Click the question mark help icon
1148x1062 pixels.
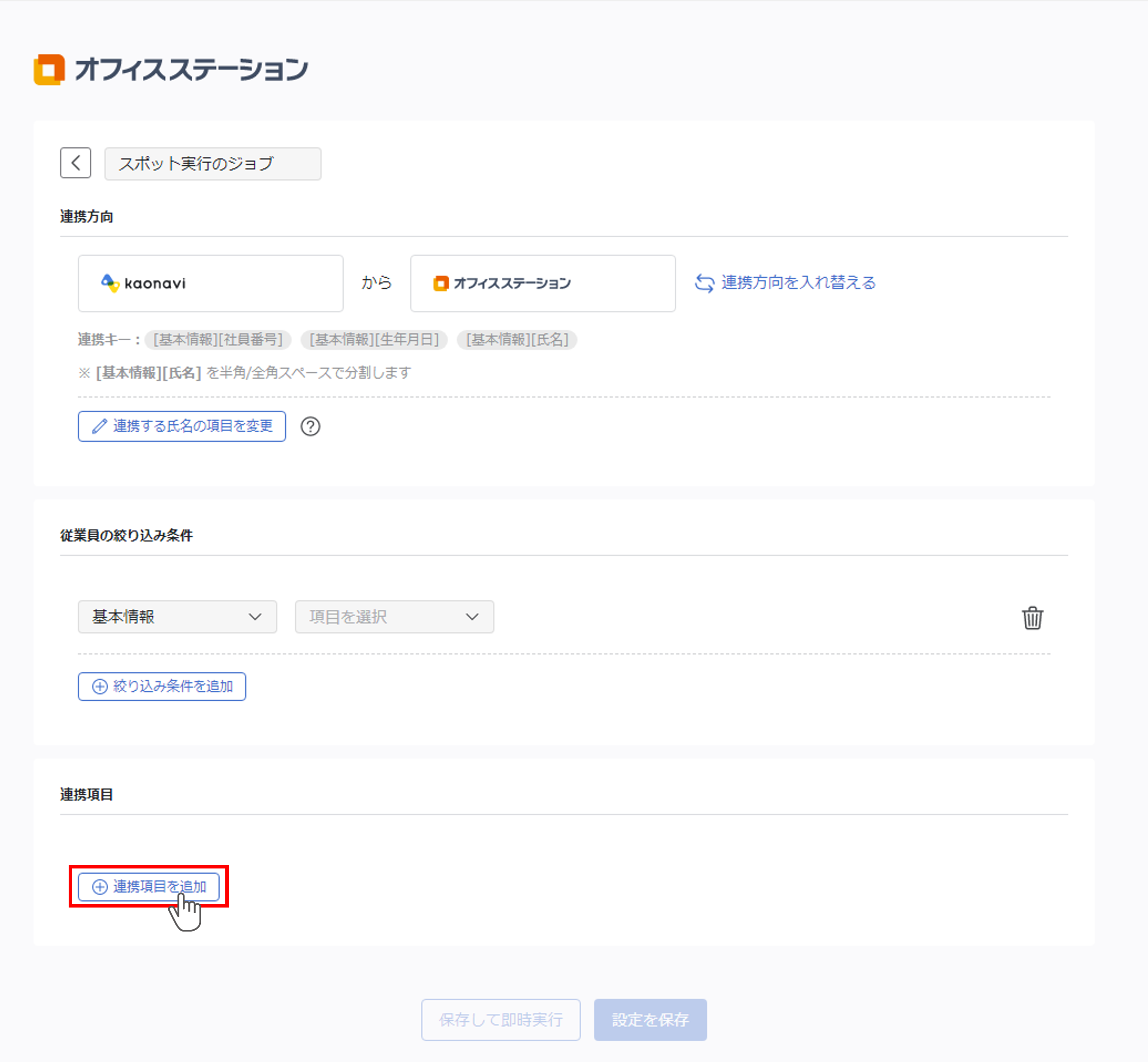tap(310, 427)
